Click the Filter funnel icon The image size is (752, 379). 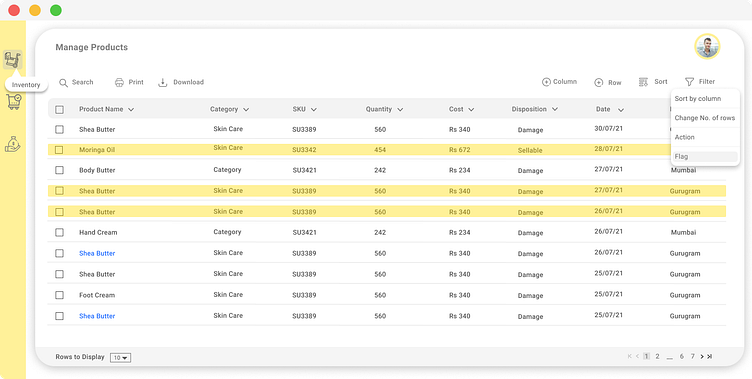689,82
